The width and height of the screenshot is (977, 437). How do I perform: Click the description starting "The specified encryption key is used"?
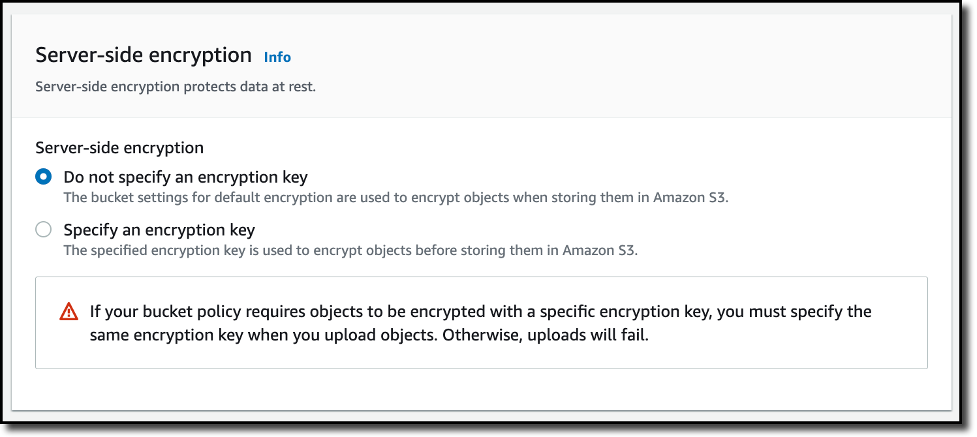(x=350, y=250)
